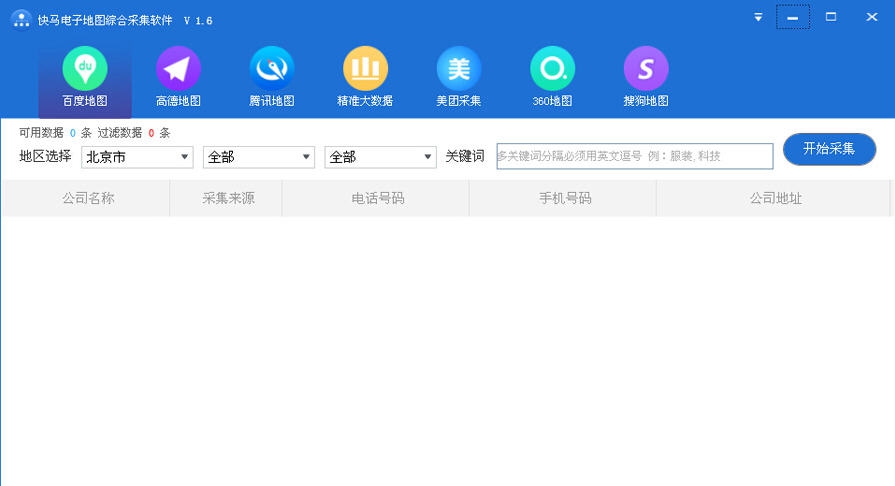This screenshot has width=895, height=486.
Task: Select the 360地图 source
Action: coord(553,78)
